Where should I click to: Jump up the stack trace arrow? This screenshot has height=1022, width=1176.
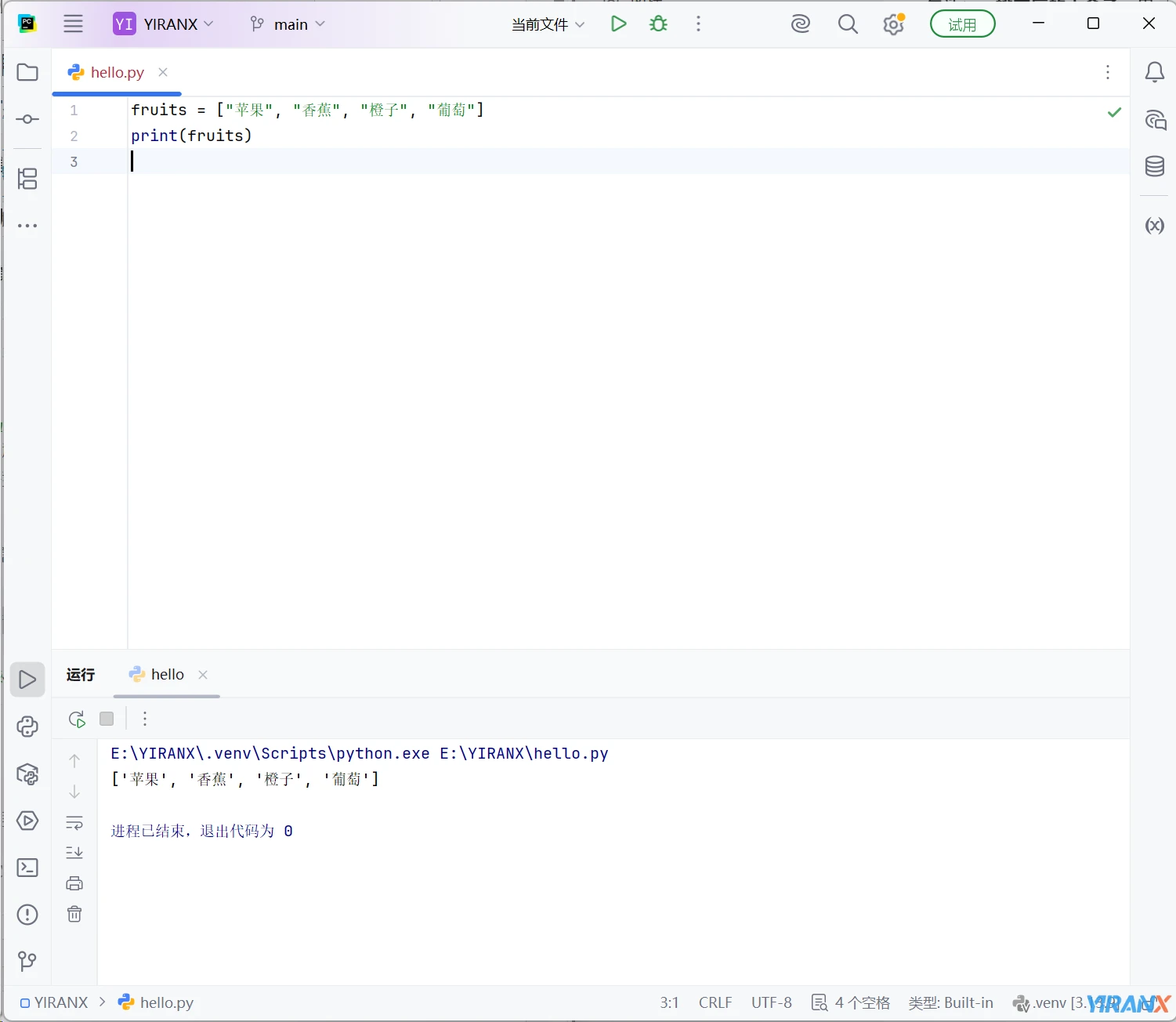(74, 760)
